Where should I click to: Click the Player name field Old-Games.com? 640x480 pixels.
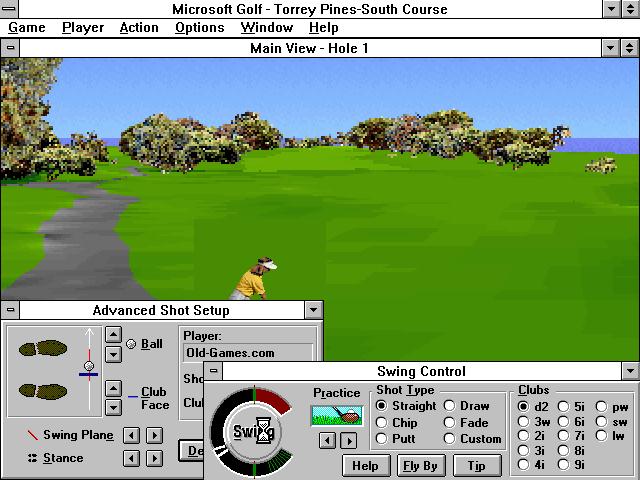248,353
